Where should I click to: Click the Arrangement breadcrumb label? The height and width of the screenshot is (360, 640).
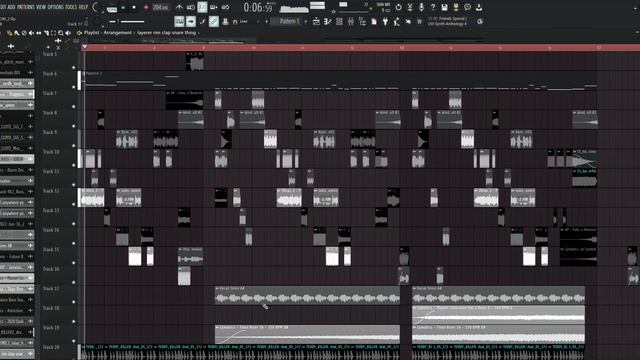(x=117, y=33)
